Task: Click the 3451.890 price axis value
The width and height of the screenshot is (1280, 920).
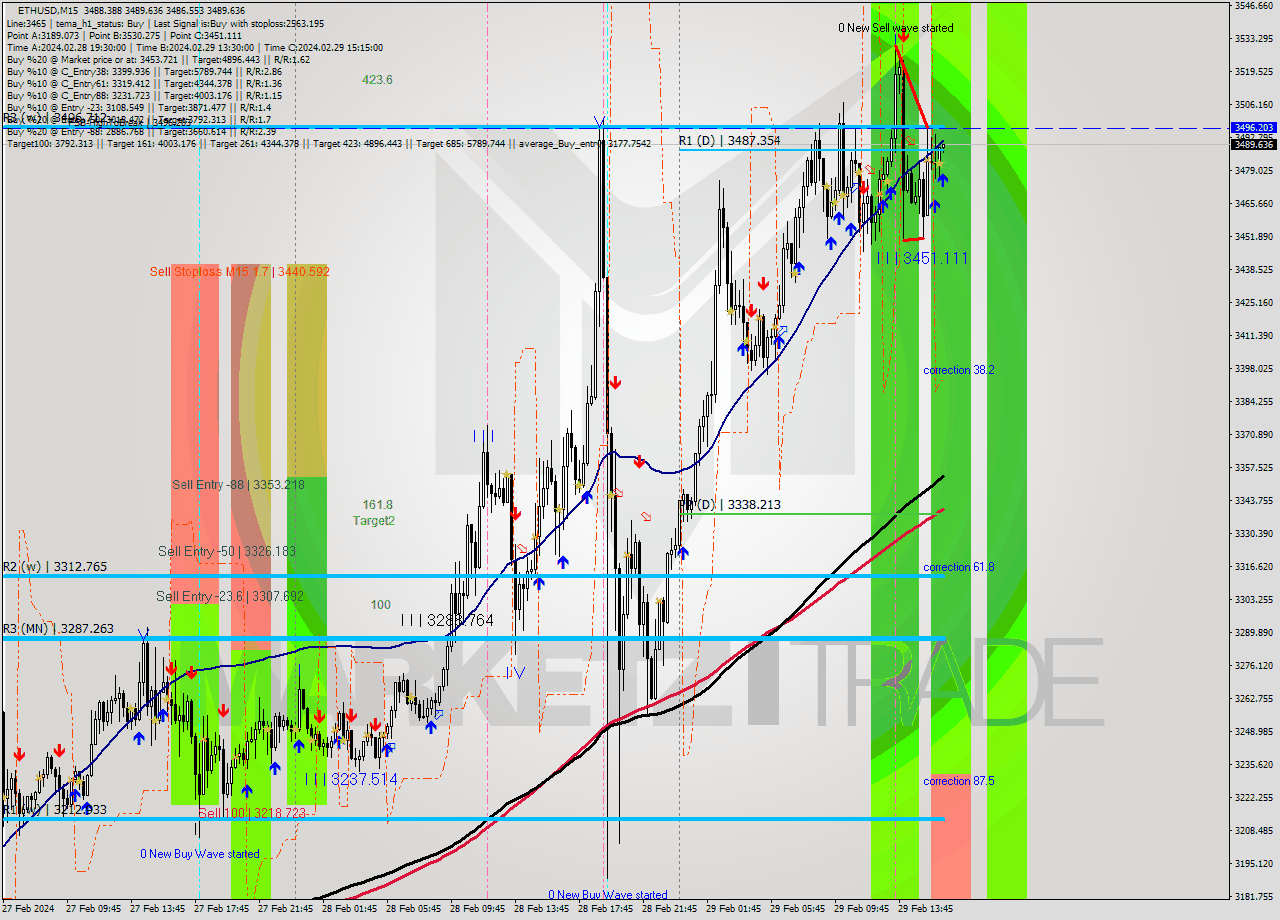Action: point(1254,237)
